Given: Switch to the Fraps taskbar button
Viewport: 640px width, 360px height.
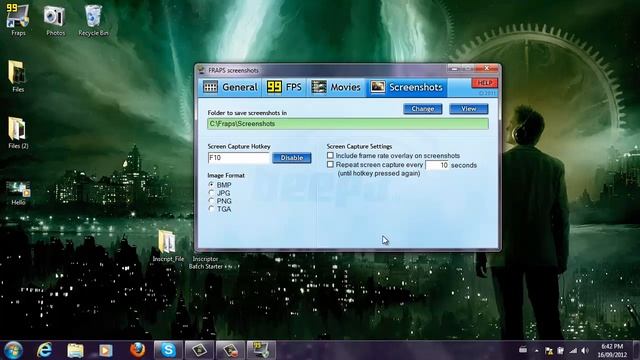Looking at the screenshot, I should pyautogui.click(x=260, y=350).
